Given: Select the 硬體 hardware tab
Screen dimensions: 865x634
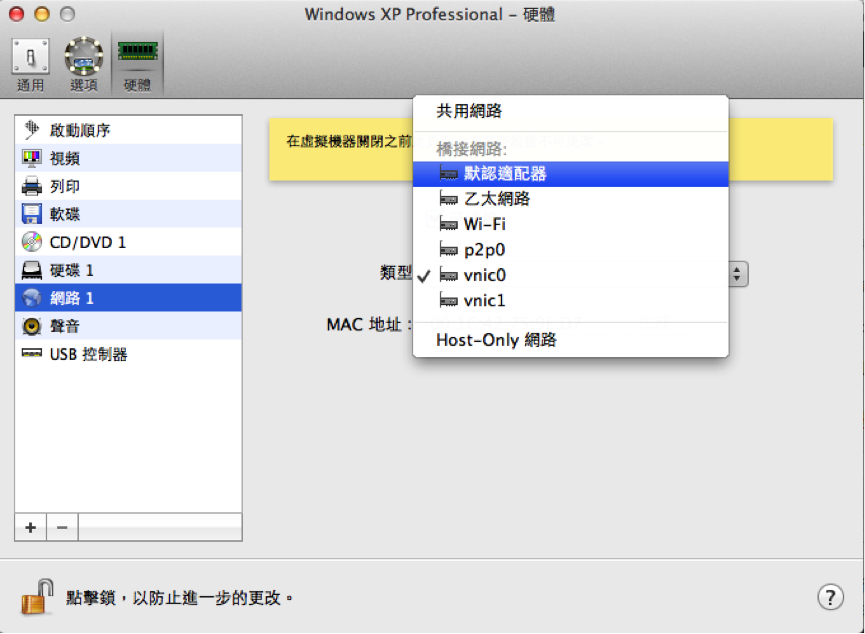Looking at the screenshot, I should [137, 65].
